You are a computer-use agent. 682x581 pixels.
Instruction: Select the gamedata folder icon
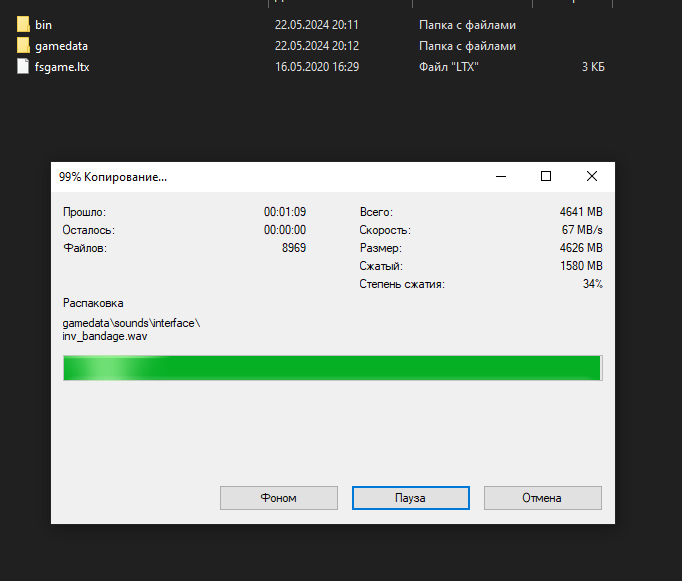click(x=23, y=45)
